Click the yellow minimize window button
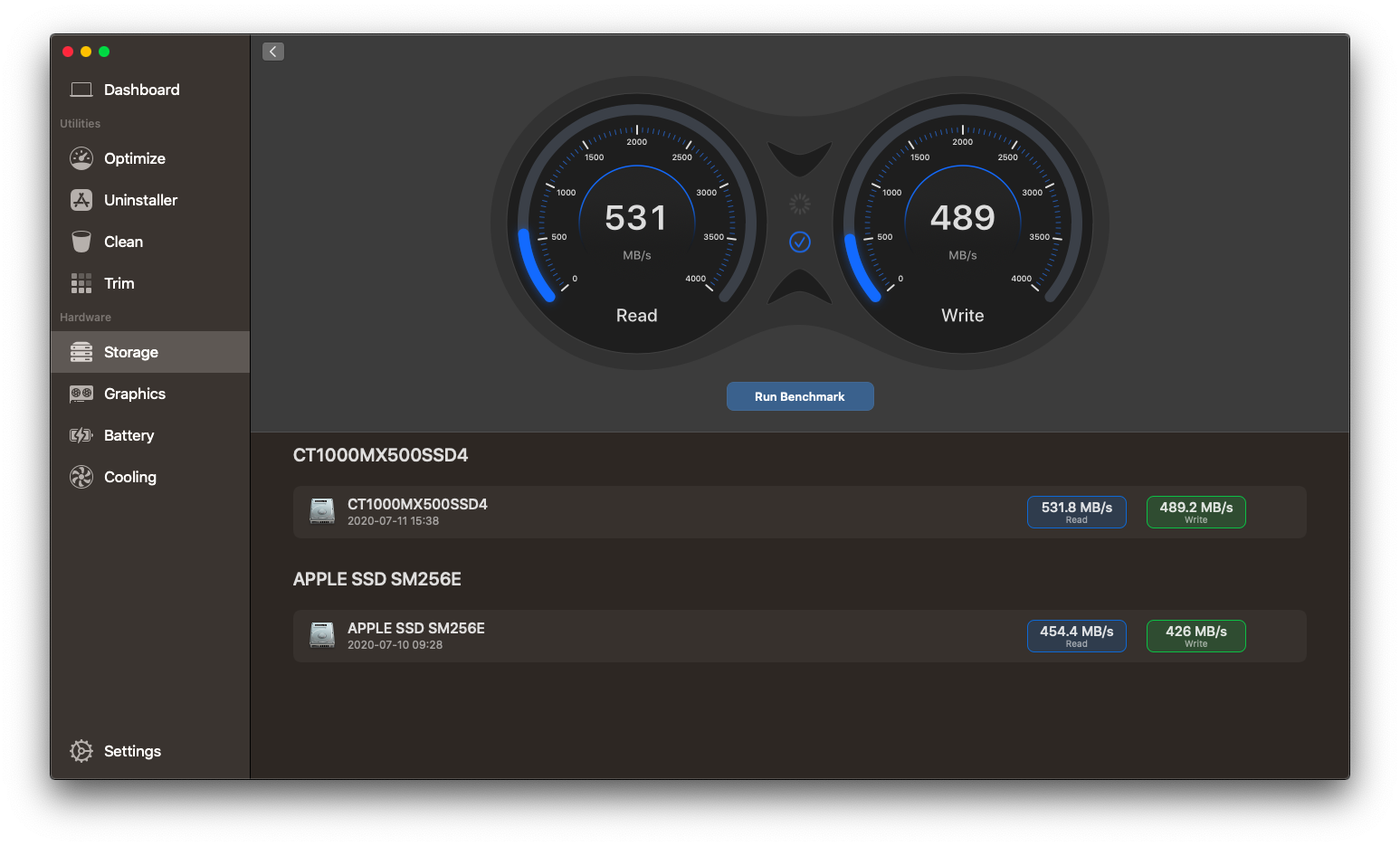 (x=86, y=52)
